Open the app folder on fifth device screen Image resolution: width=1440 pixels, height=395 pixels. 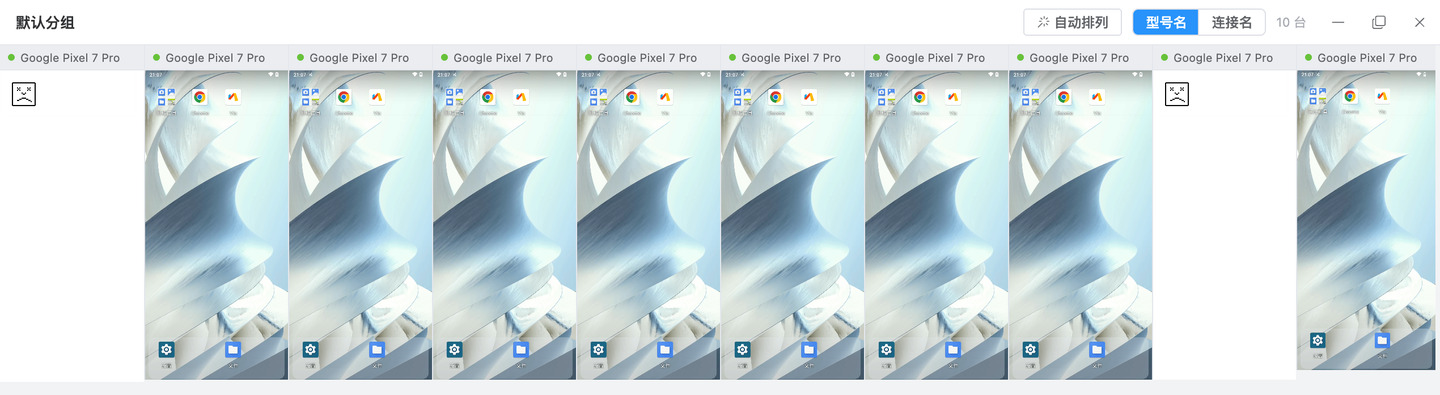point(598,97)
